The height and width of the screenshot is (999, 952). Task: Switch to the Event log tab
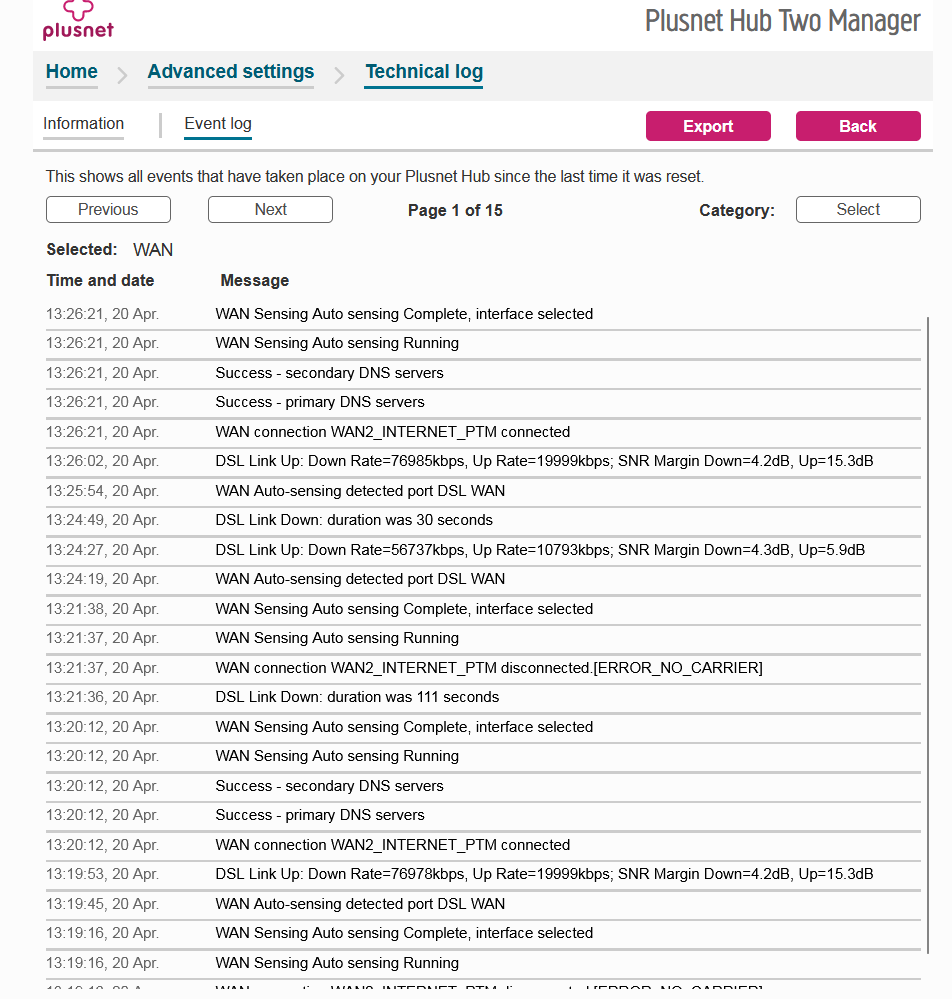pyautogui.click(x=217, y=124)
